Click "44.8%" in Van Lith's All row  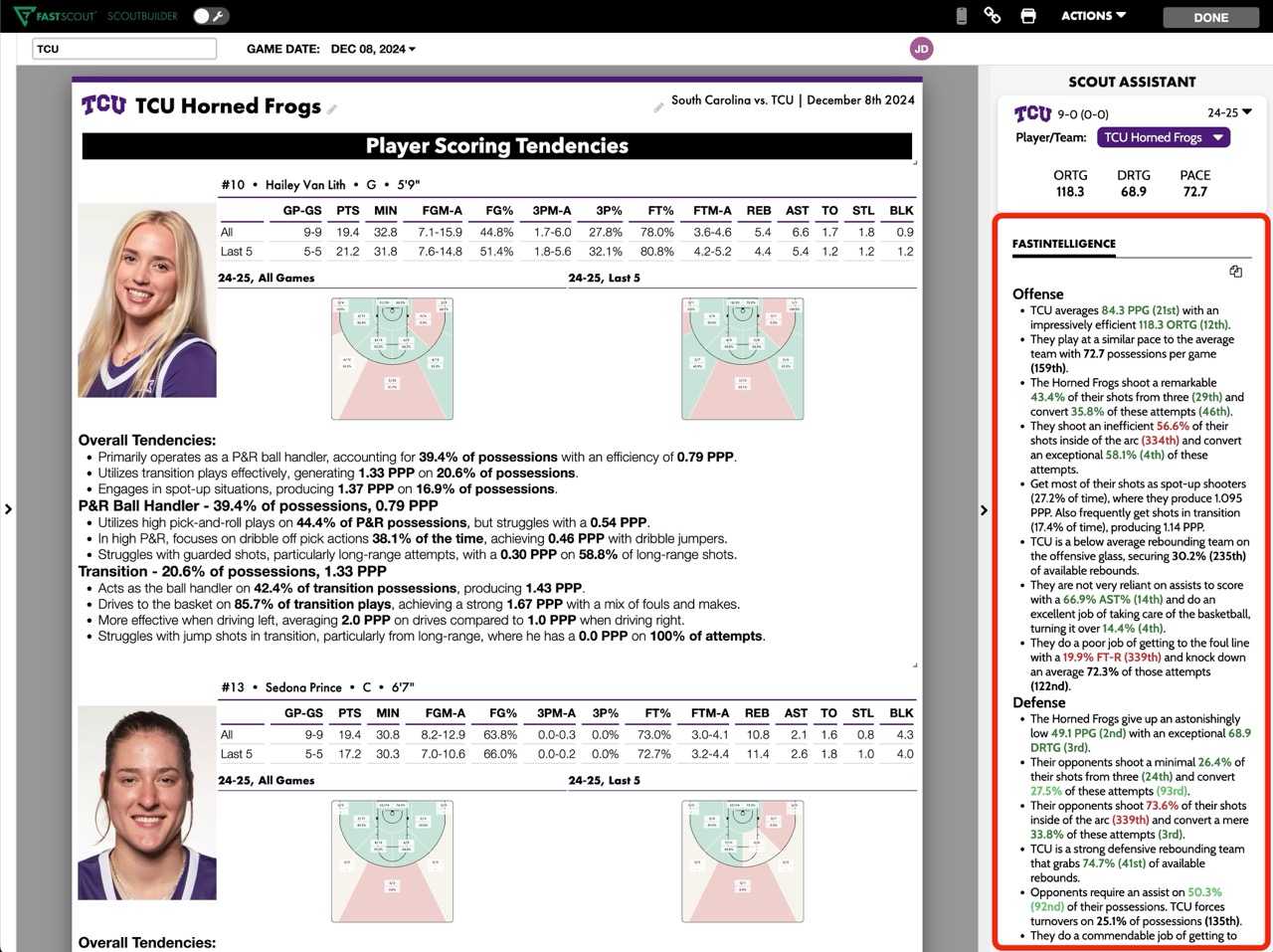pos(496,232)
